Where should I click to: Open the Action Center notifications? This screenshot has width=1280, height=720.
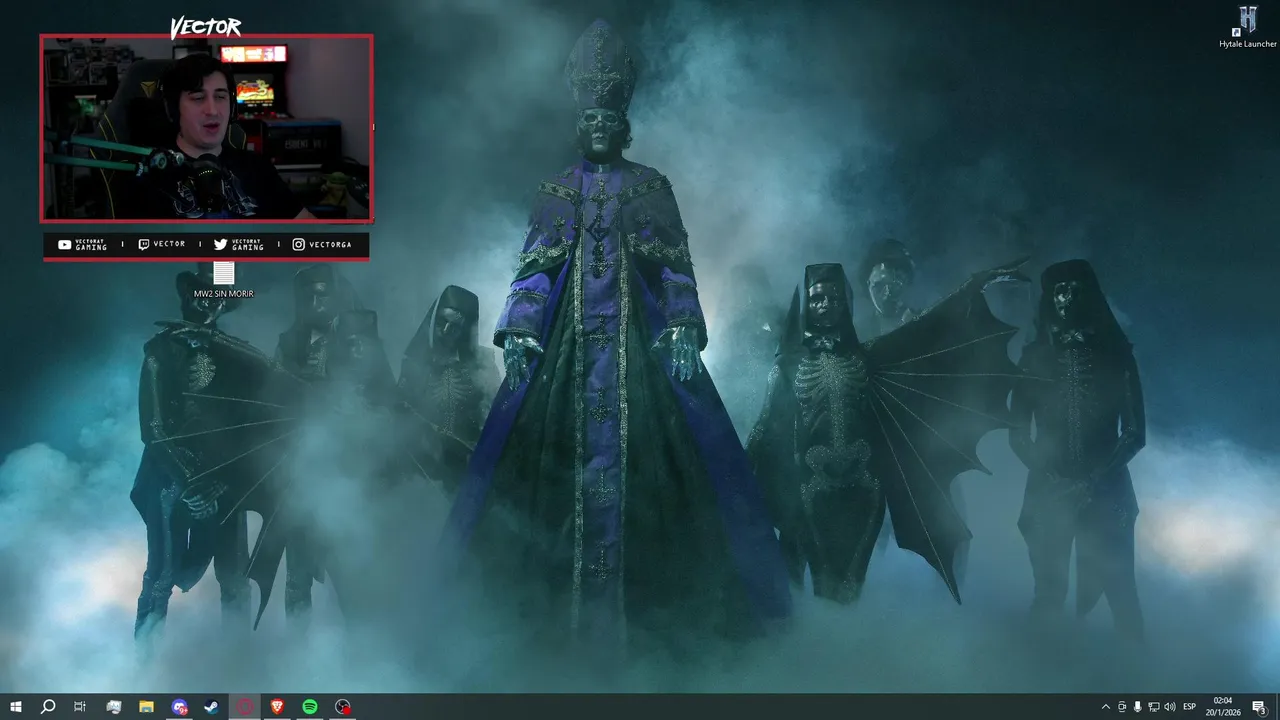click(1260, 707)
